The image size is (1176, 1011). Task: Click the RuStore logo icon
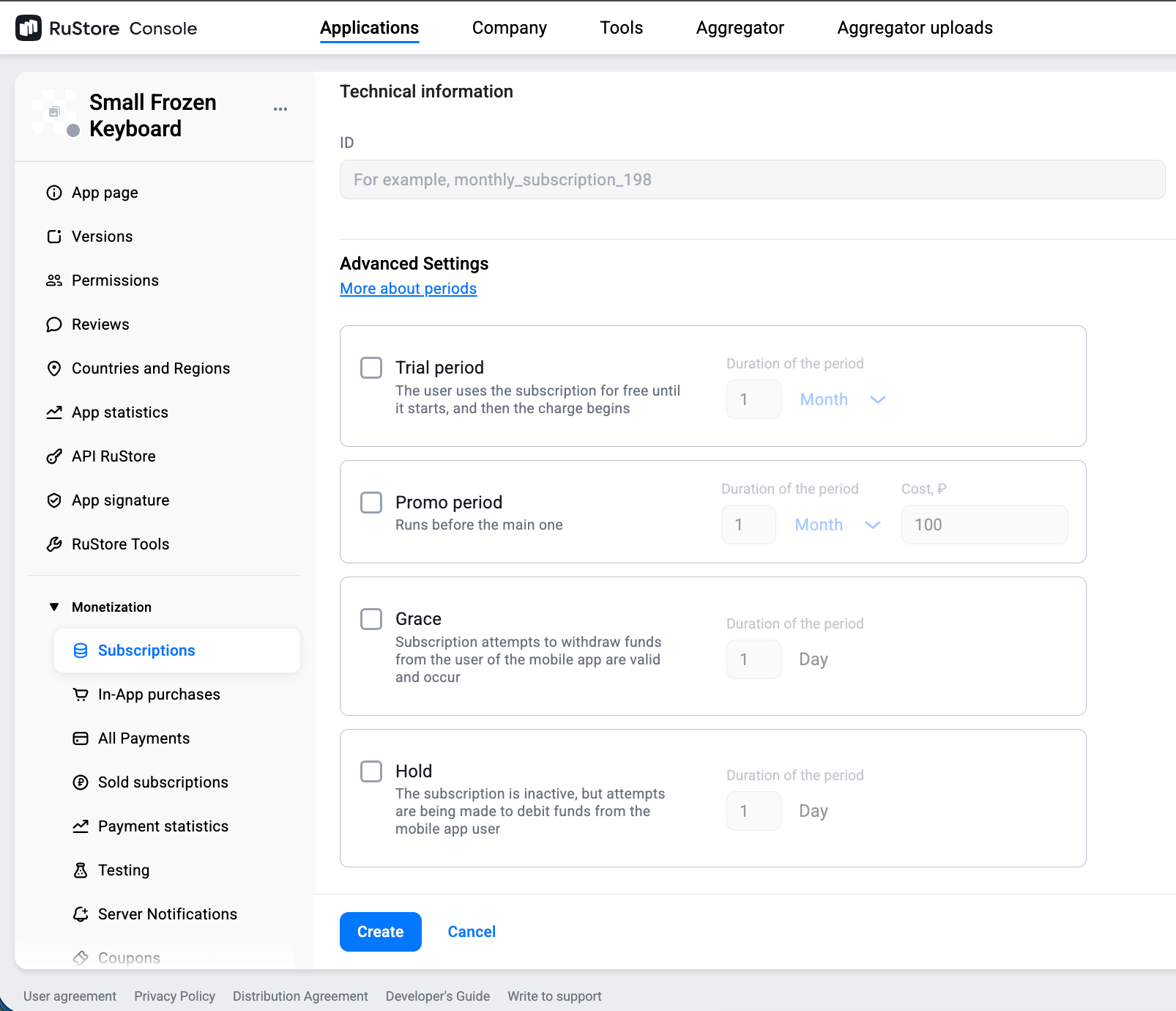pyautogui.click(x=29, y=28)
